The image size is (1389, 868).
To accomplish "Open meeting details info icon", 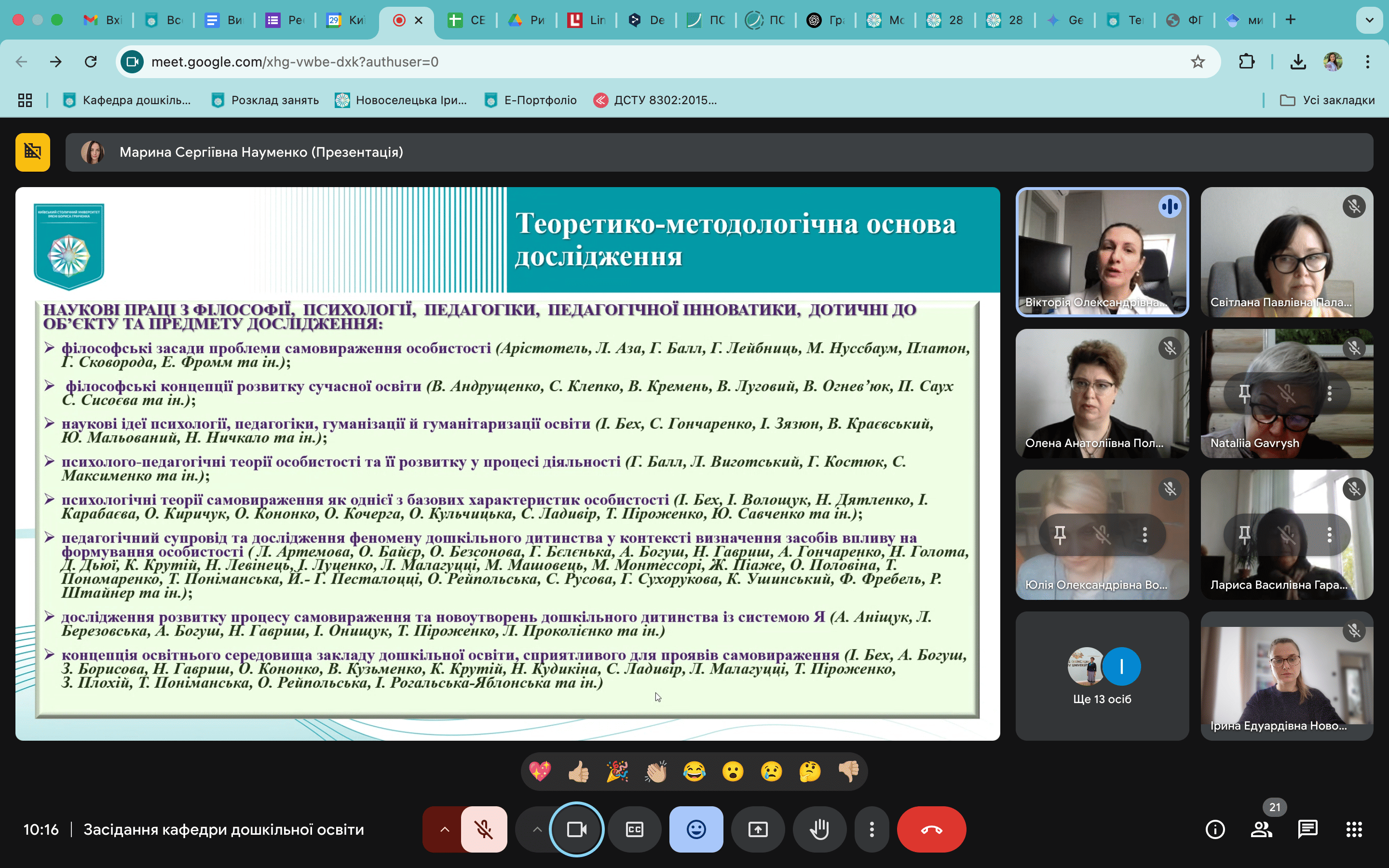I will pos(1215,829).
